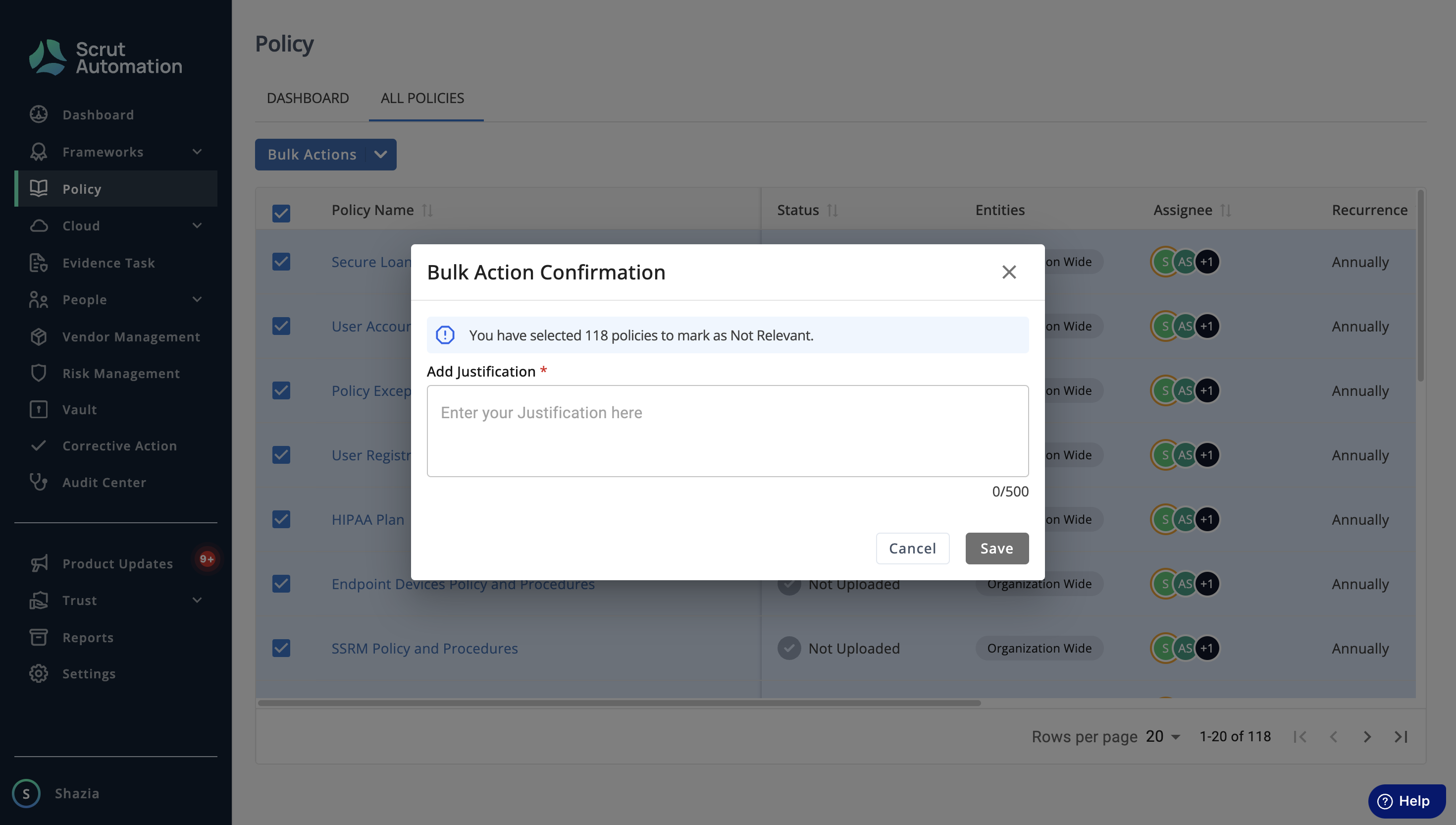1456x825 pixels.
Task: Uncheck the Policy Exception row checkbox
Action: pyautogui.click(x=281, y=390)
